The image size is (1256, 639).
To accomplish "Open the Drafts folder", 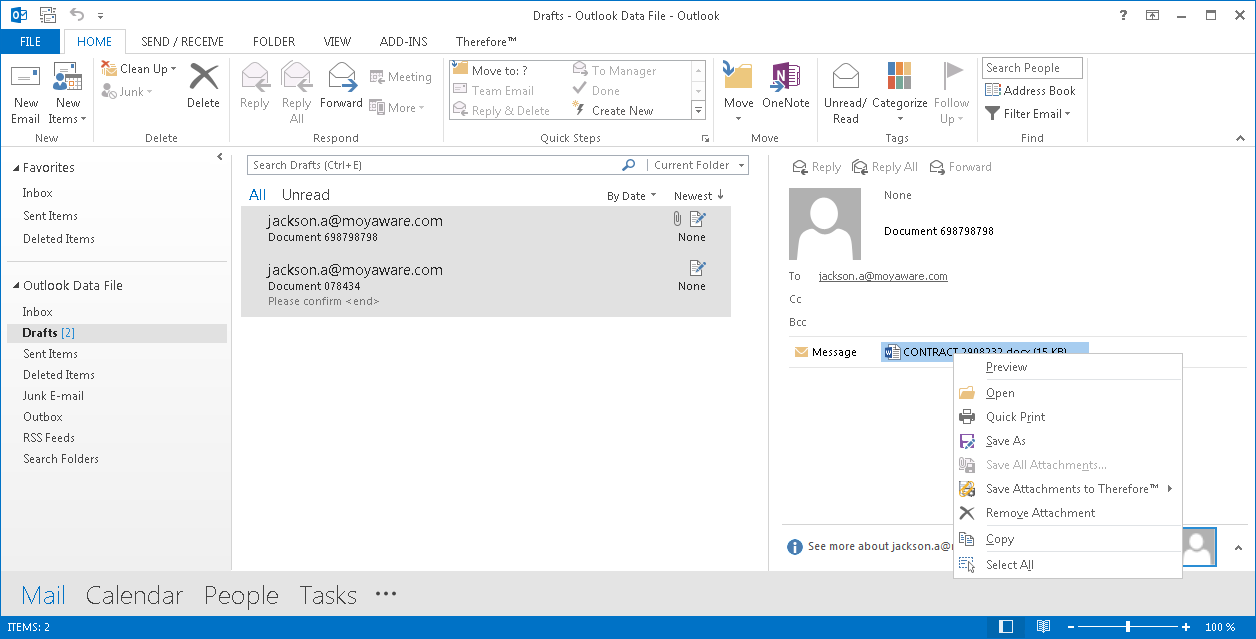I will (x=44, y=332).
